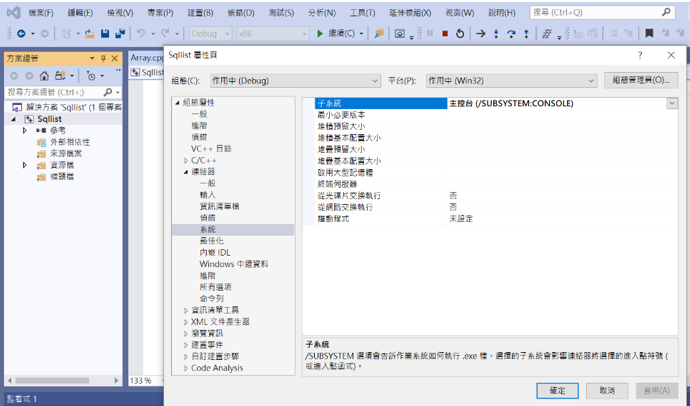The width and height of the screenshot is (690, 406).
Task: Open the 編輯(E) menu
Action: click(80, 13)
